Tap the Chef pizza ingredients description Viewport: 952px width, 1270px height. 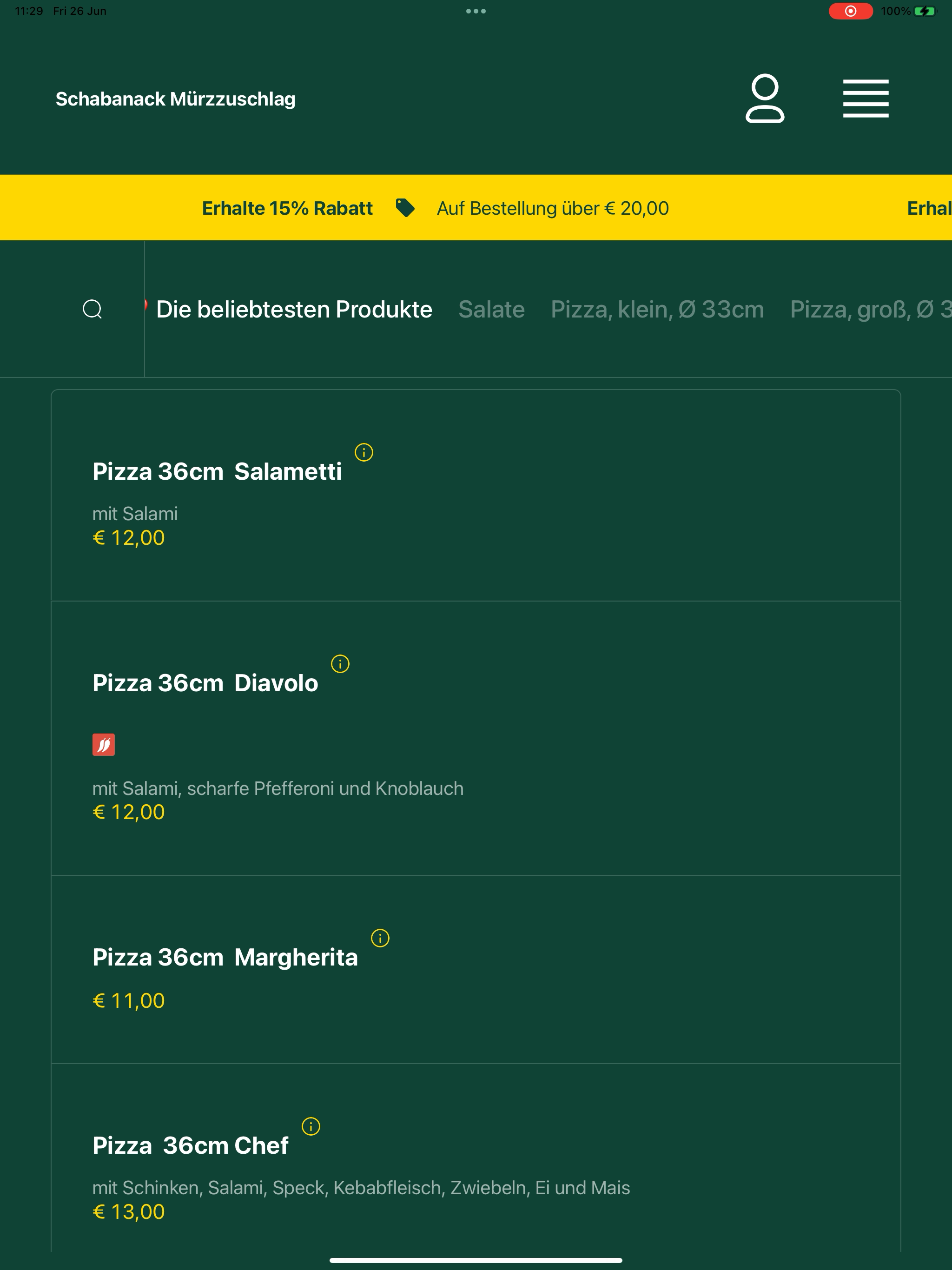[x=361, y=1188]
